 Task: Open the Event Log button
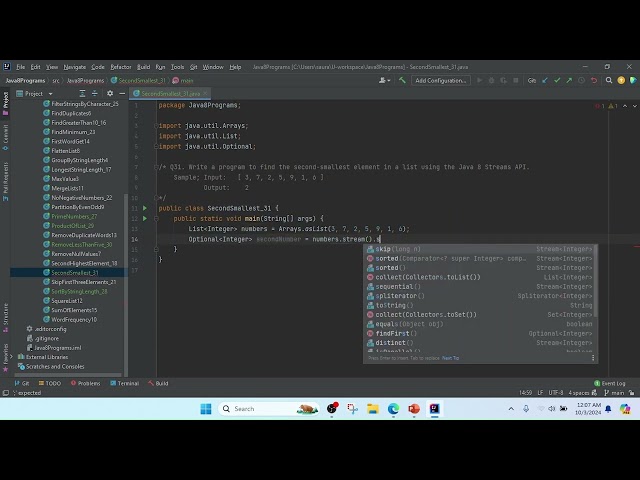610,383
